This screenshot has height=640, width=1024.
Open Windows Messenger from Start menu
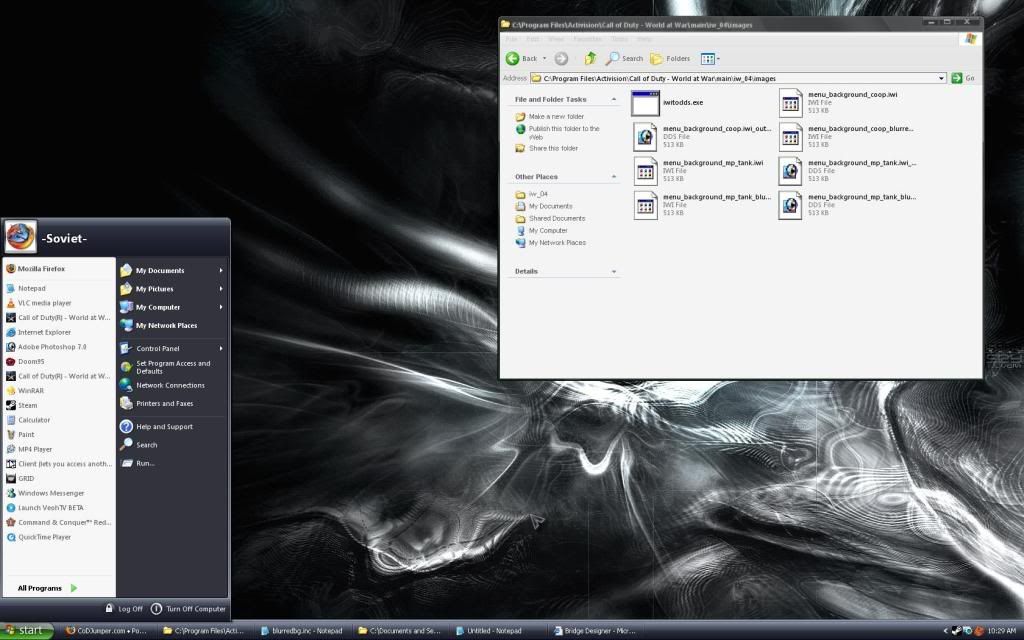tap(59, 494)
